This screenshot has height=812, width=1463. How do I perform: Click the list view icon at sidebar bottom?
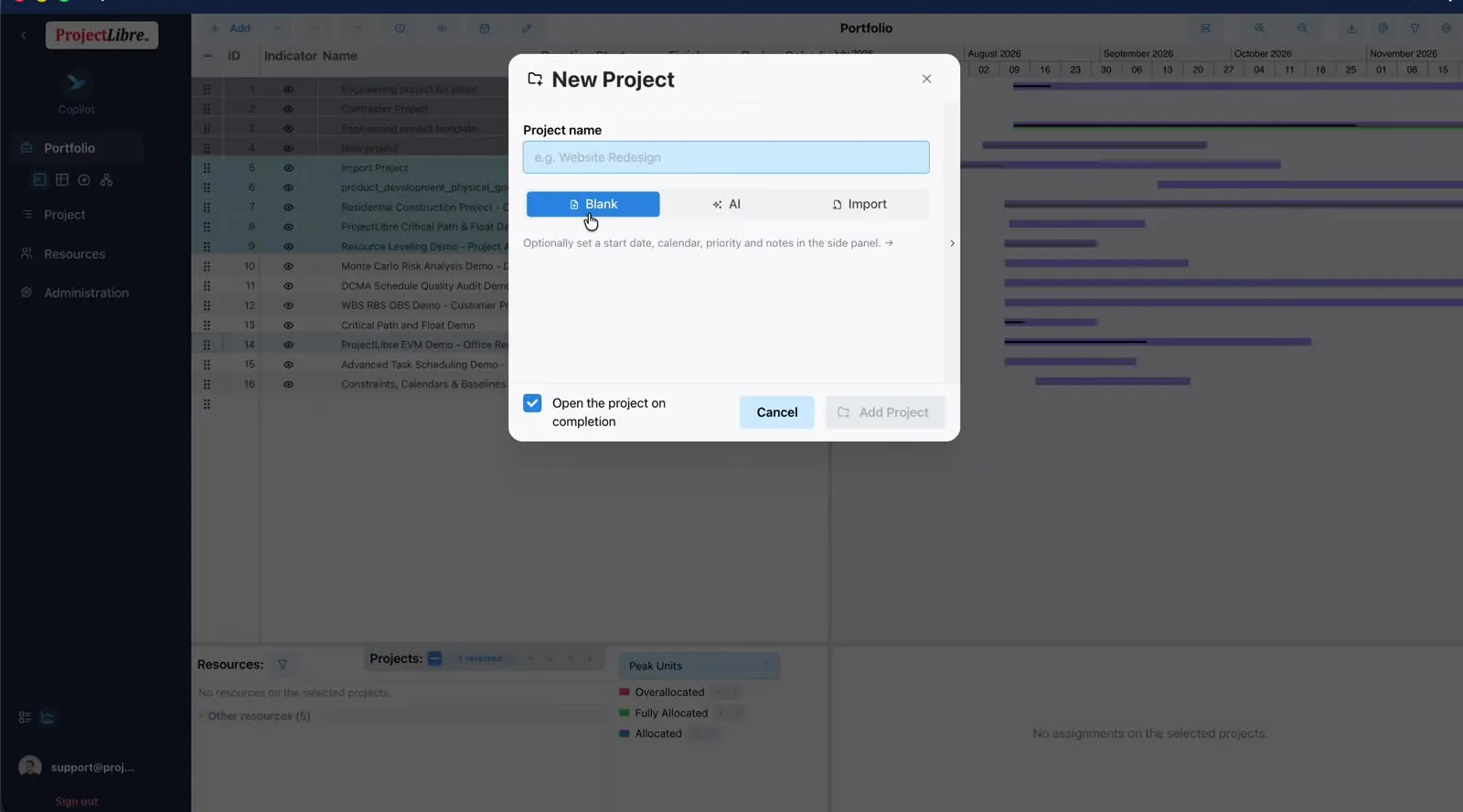(x=25, y=718)
